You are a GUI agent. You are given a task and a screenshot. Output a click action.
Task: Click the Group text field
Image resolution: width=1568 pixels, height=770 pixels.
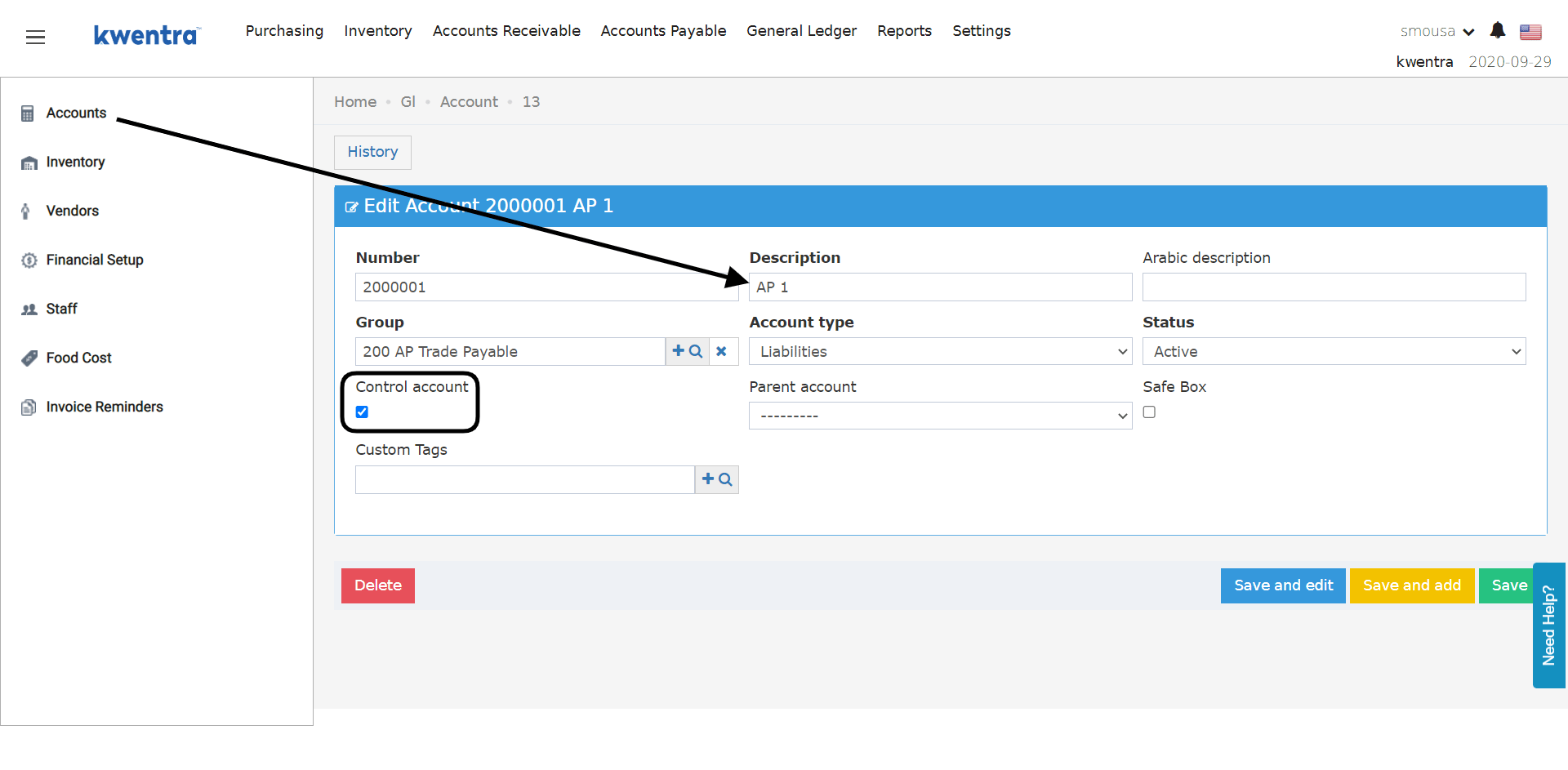[x=510, y=351]
